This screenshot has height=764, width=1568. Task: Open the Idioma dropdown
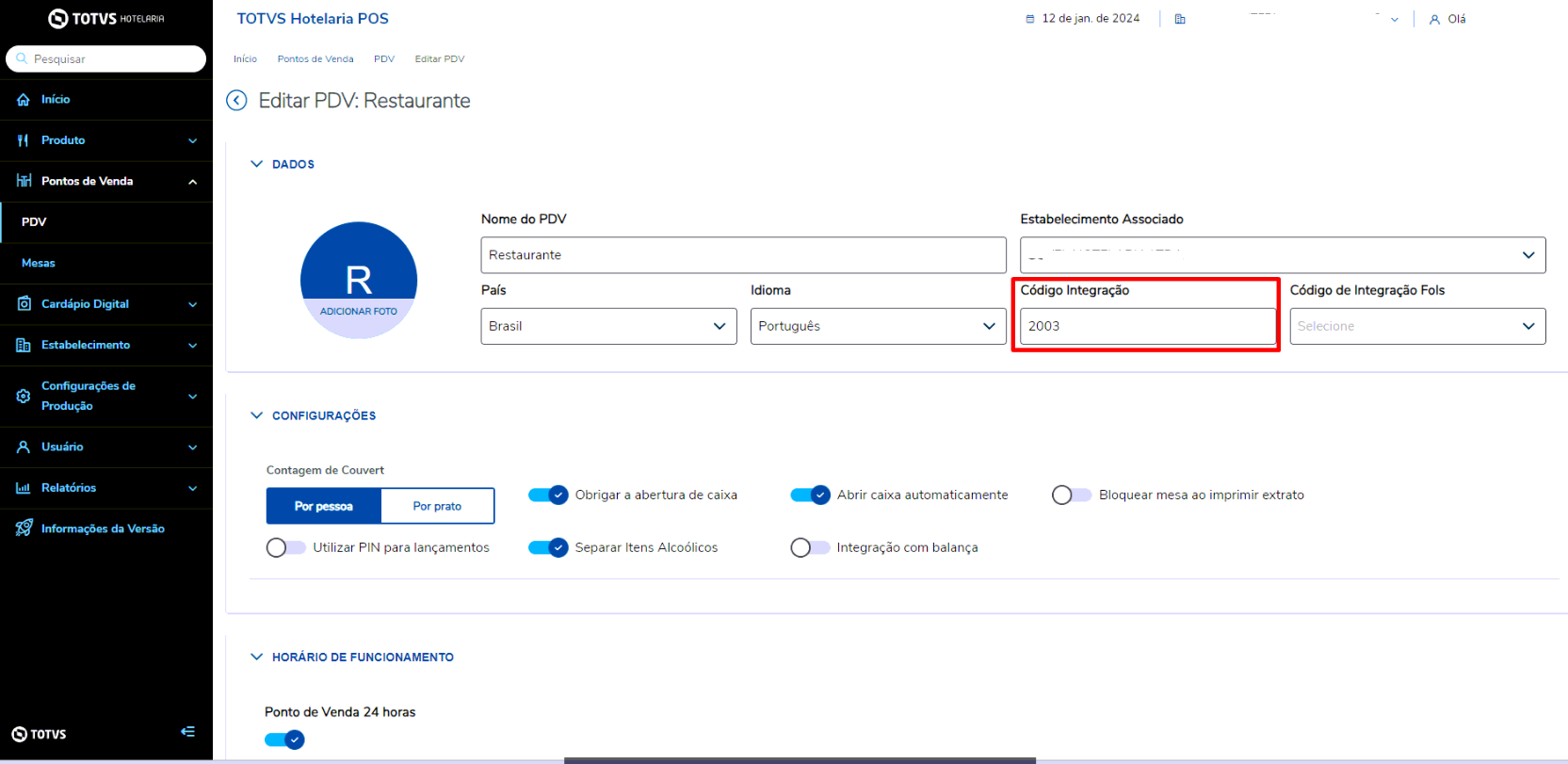pos(878,326)
